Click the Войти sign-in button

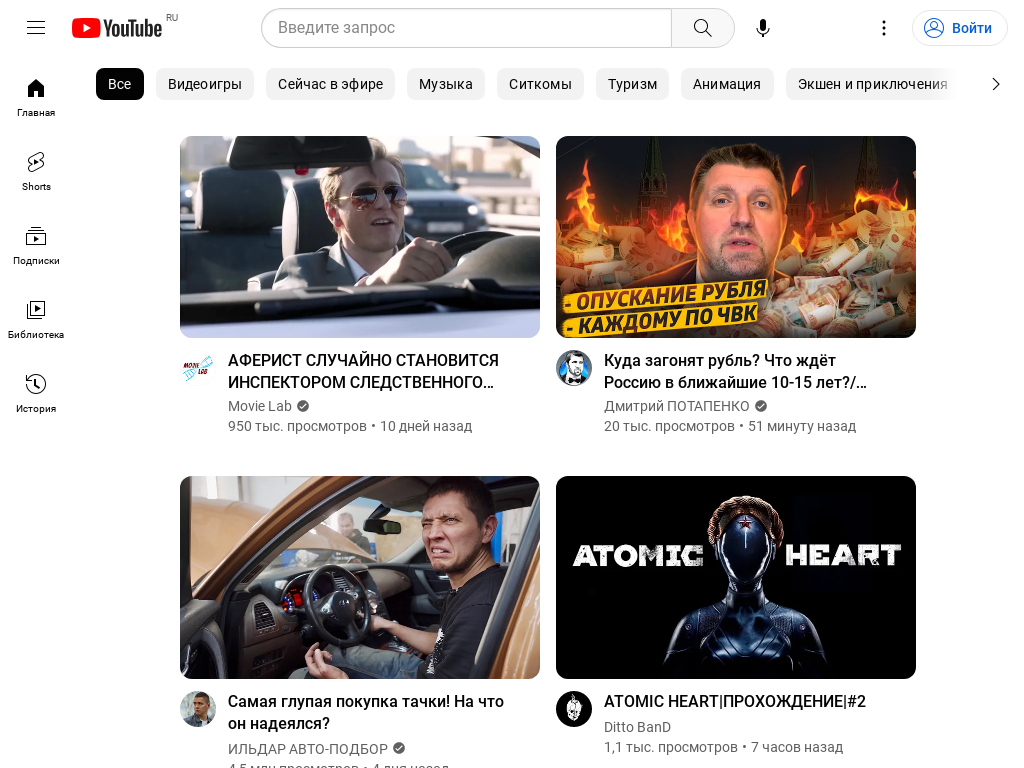pyautogui.click(x=959, y=28)
